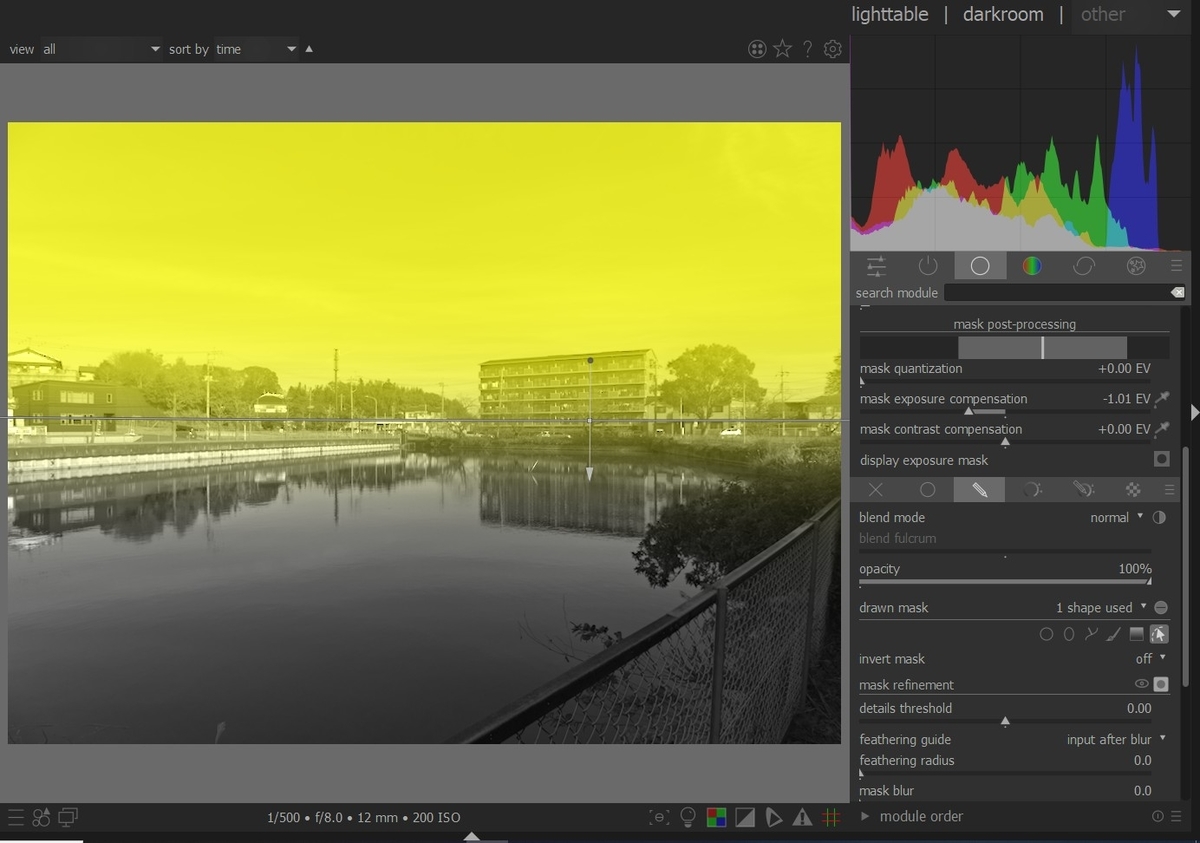Select the base modules circle tab

(x=980, y=266)
